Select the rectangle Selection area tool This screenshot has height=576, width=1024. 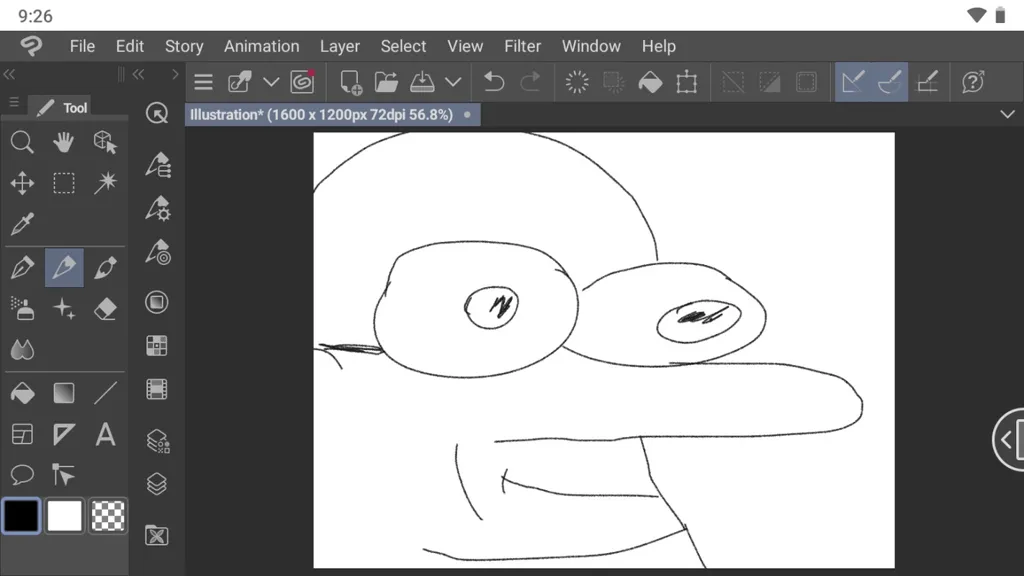point(63,183)
